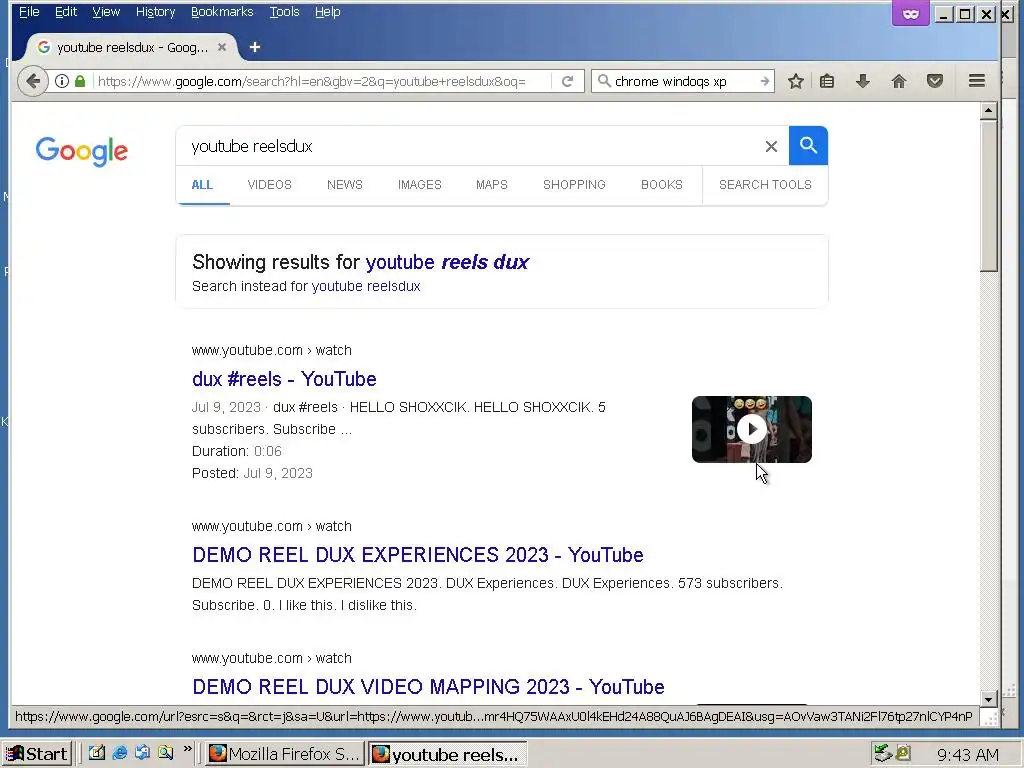The width and height of the screenshot is (1024, 768).
Task: Clear the Google search box with X
Action: 771,146
